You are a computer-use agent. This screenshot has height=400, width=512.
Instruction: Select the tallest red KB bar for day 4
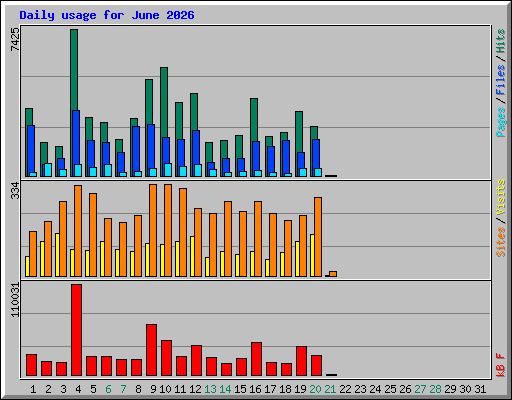pos(76,330)
